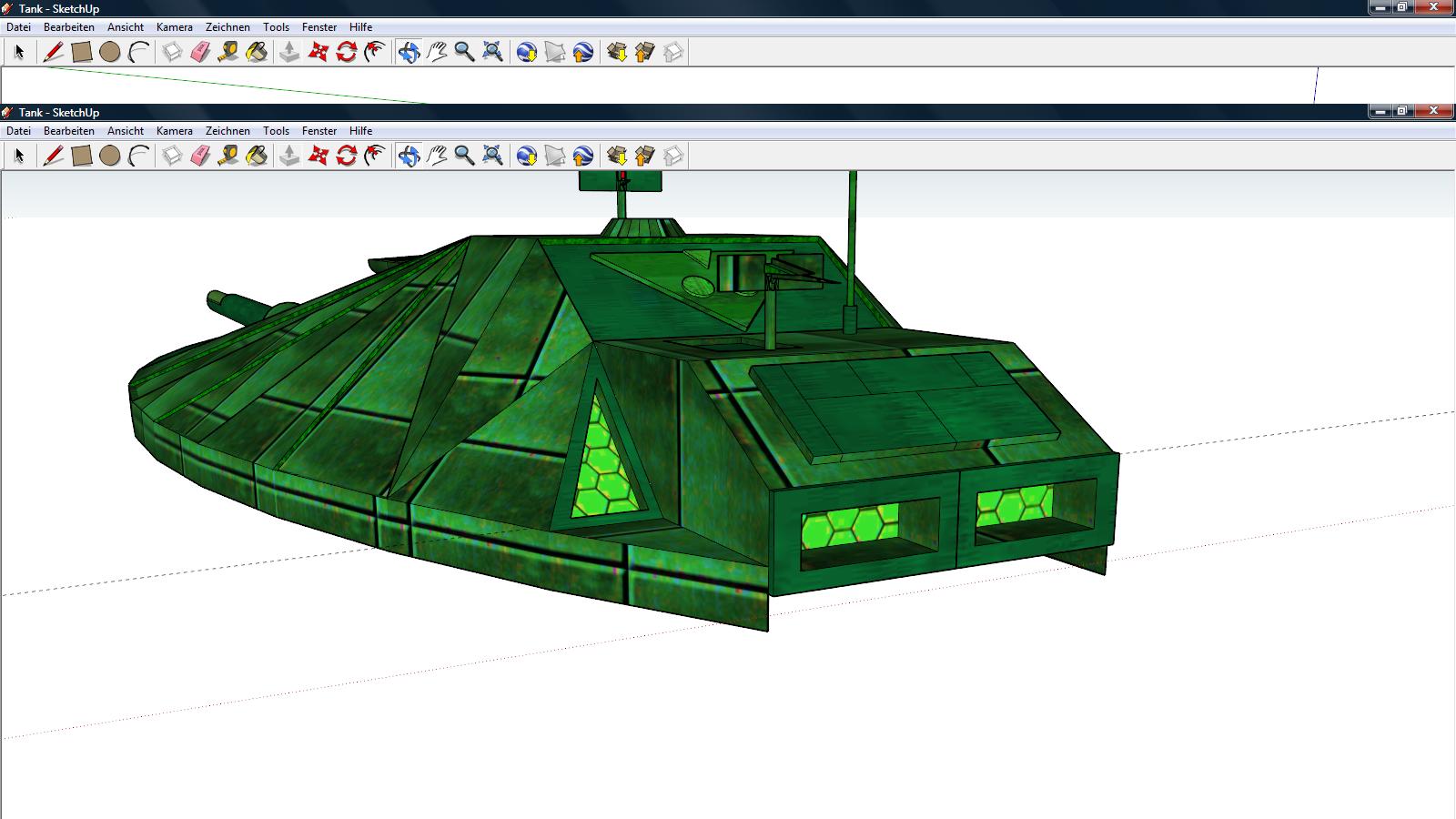Open Get Models download icon, lower toolbar
Screen dimensions: 1456x819
point(617,156)
